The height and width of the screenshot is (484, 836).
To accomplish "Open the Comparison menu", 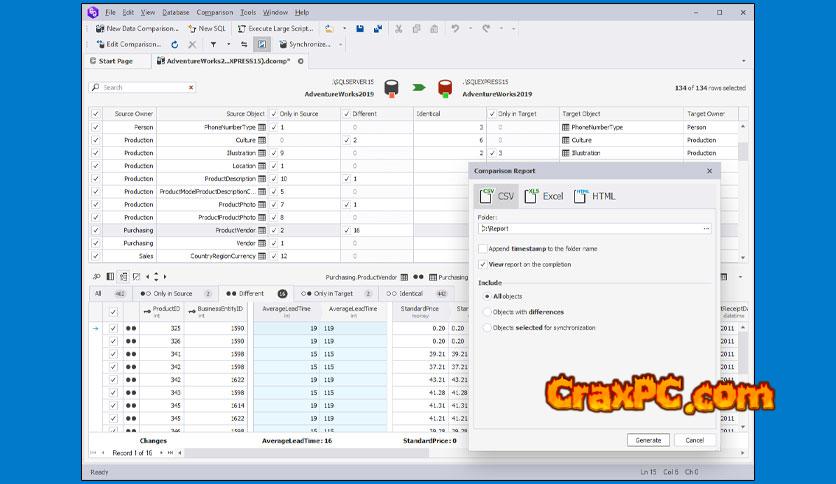I will click(x=214, y=12).
